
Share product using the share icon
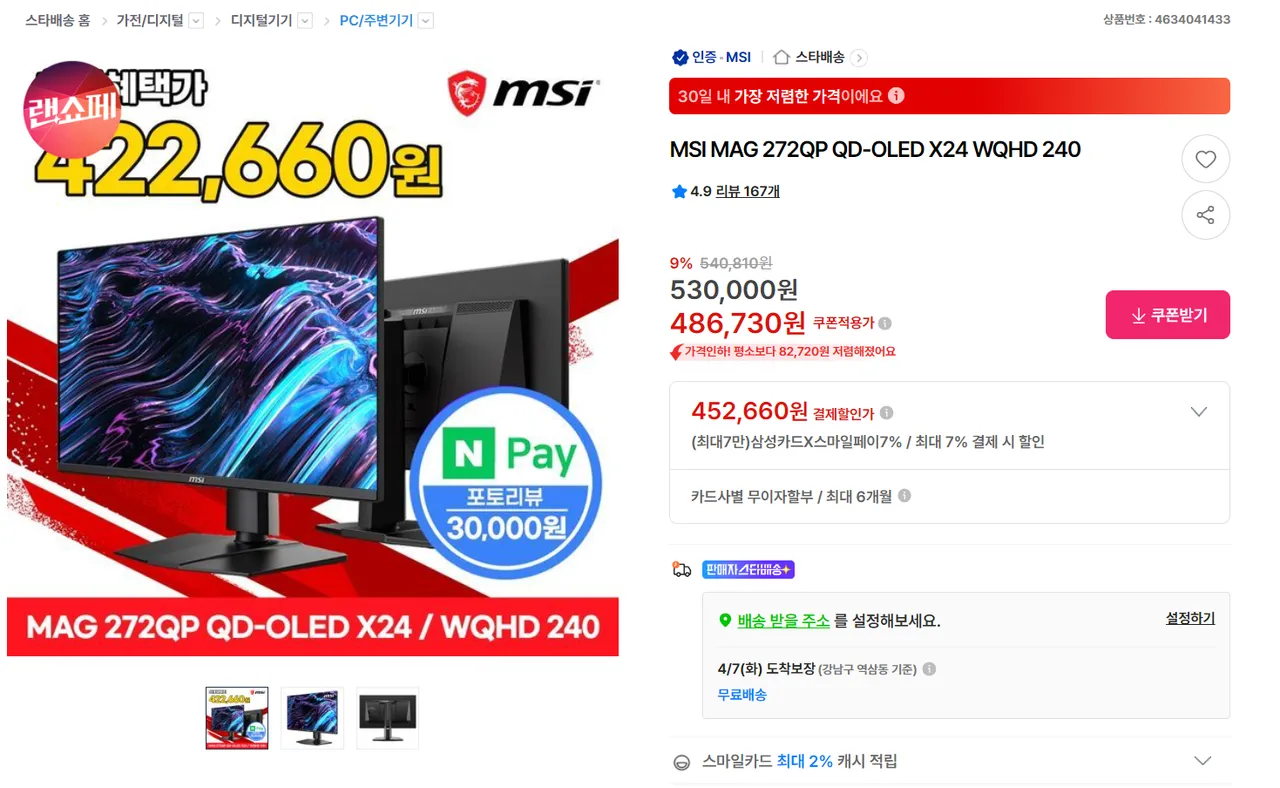click(1205, 215)
